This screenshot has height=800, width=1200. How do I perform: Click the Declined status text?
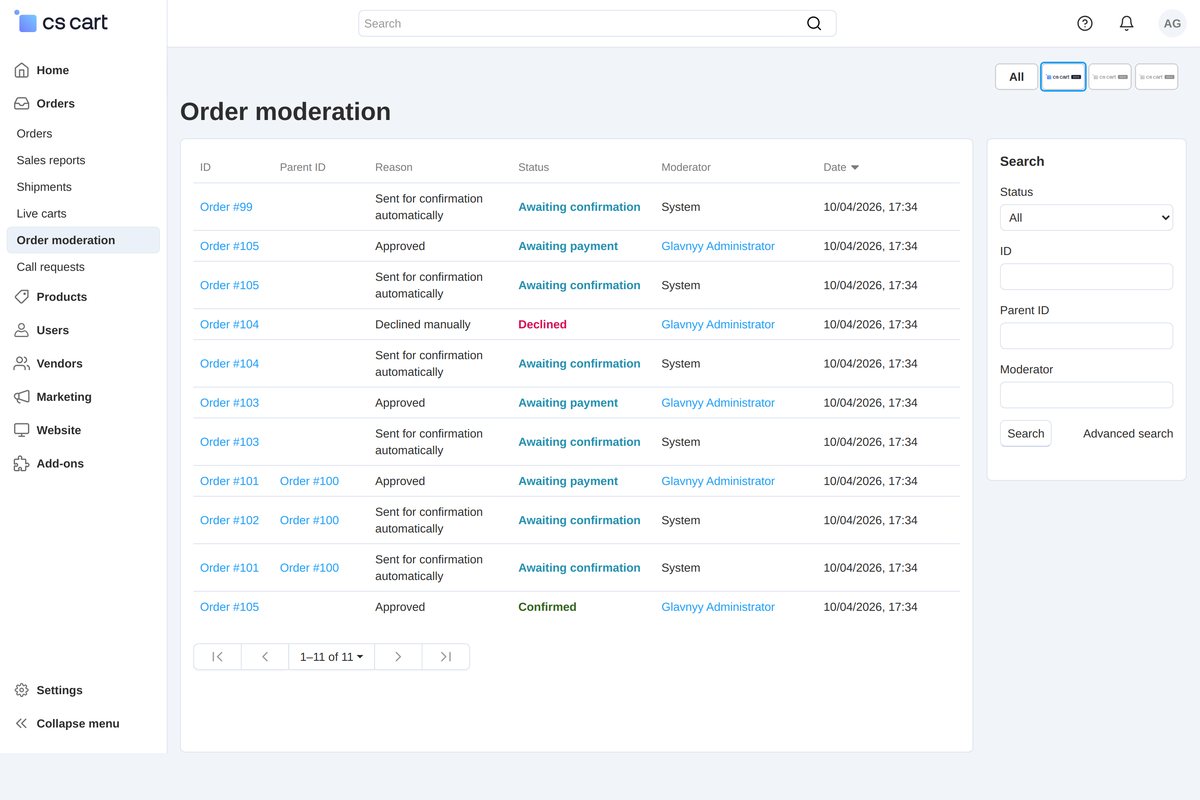(x=542, y=324)
